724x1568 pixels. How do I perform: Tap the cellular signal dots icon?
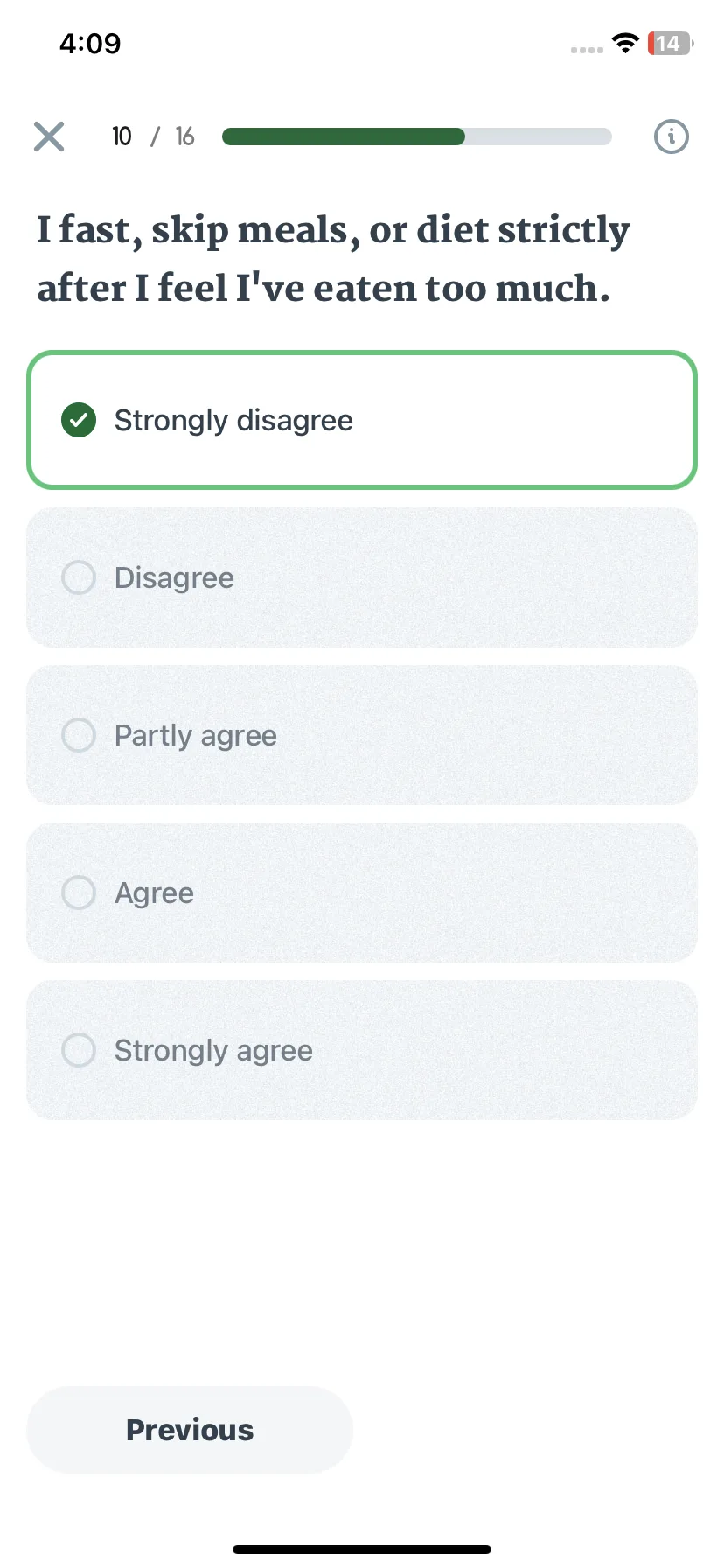[x=587, y=50]
